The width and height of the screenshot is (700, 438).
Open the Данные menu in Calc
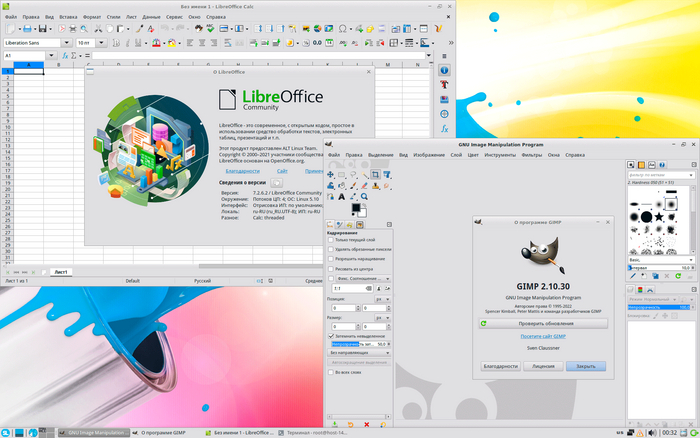click(x=151, y=17)
